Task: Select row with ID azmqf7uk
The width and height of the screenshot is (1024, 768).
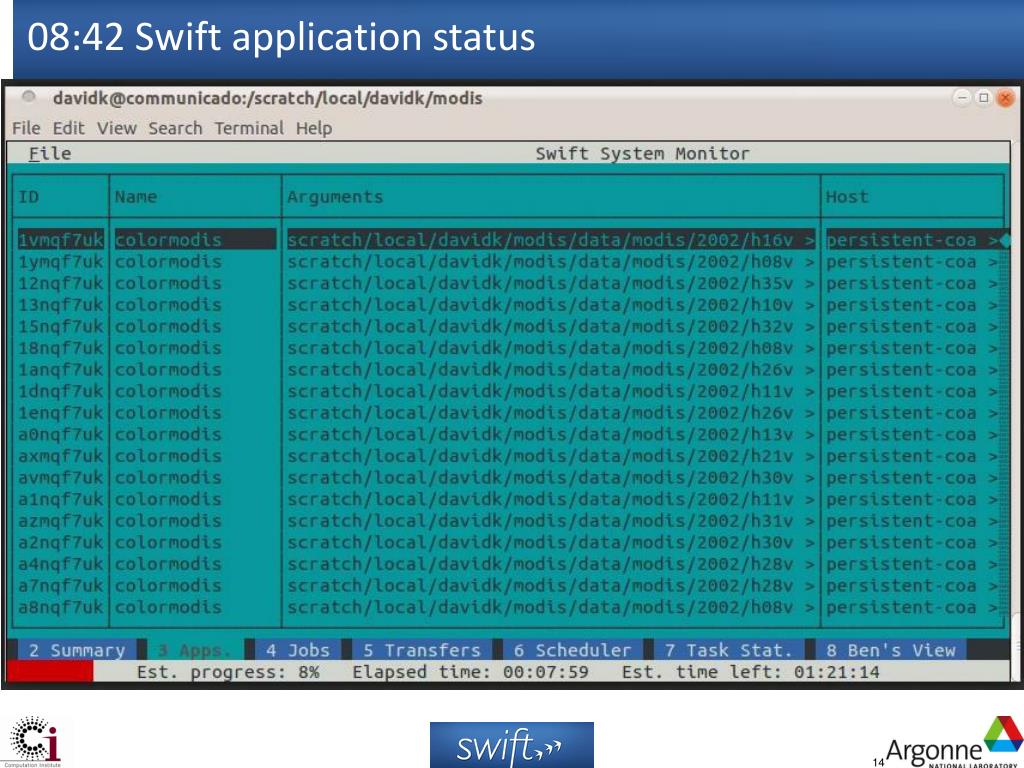Action: point(507,520)
